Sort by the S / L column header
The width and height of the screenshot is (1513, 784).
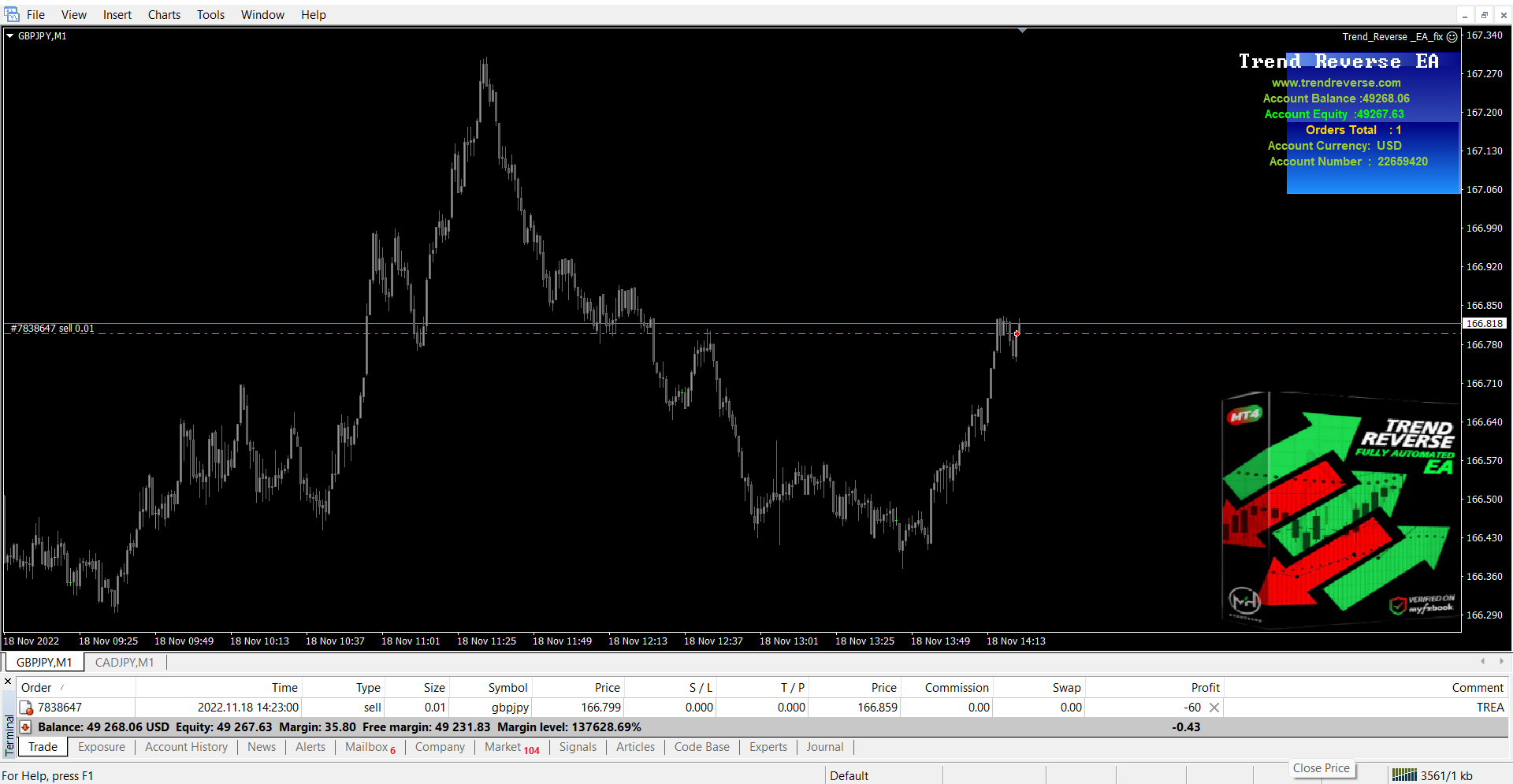pos(671,688)
